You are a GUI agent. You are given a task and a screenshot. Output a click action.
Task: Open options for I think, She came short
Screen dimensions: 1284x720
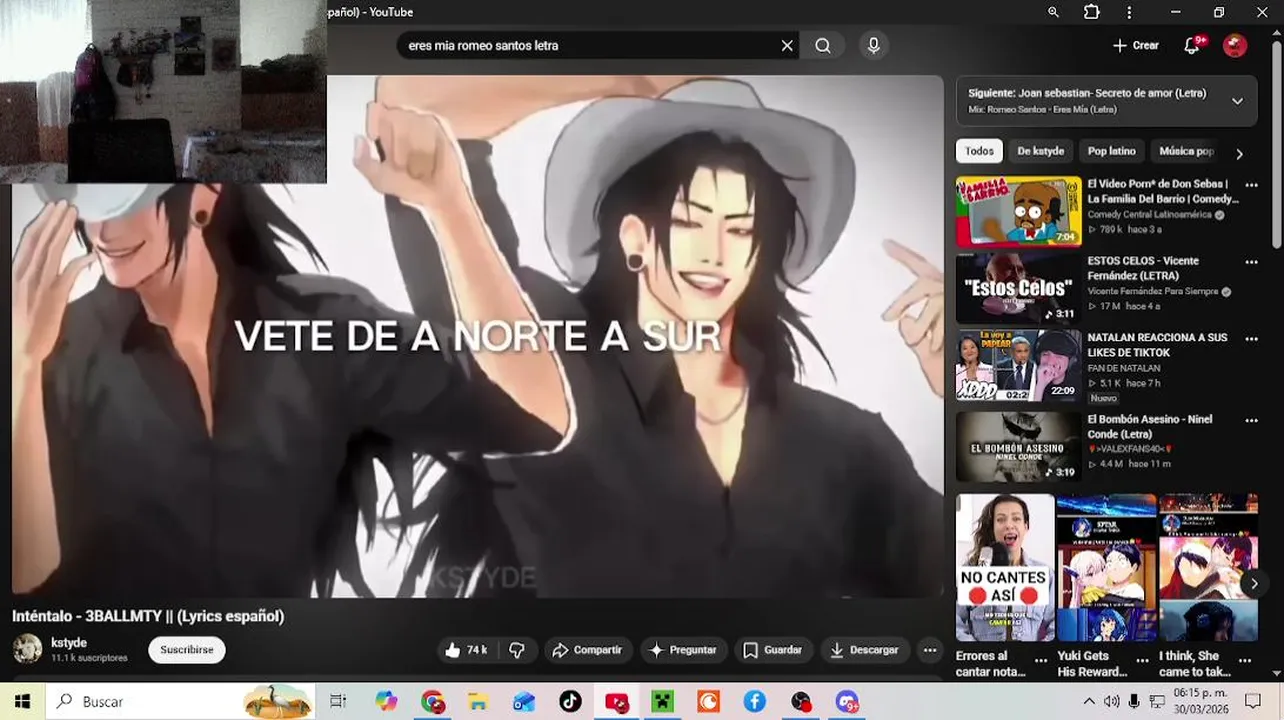(1245, 661)
